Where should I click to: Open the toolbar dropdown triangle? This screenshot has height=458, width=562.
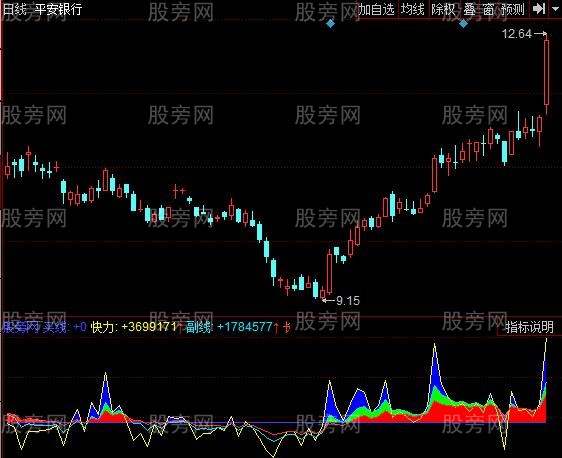pos(555,9)
